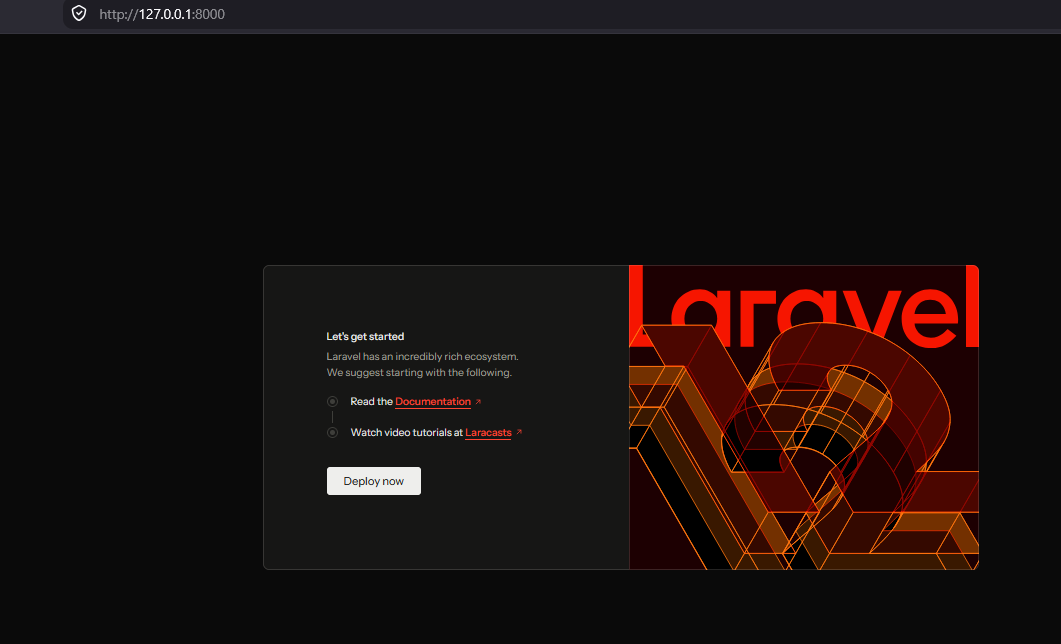Click the text "Laravel has an incredibly rich ecosystem."

click(422, 356)
